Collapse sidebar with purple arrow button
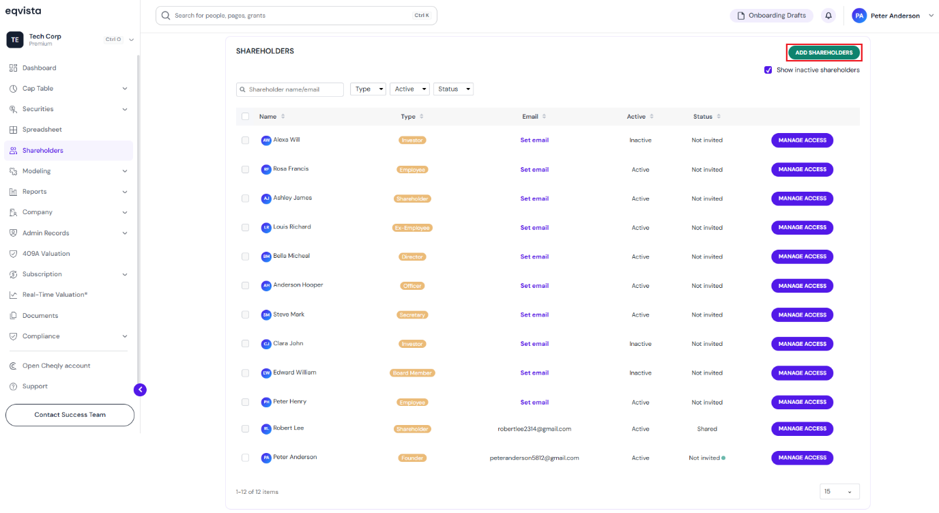Viewport: 939px width, 513px height. pos(140,390)
